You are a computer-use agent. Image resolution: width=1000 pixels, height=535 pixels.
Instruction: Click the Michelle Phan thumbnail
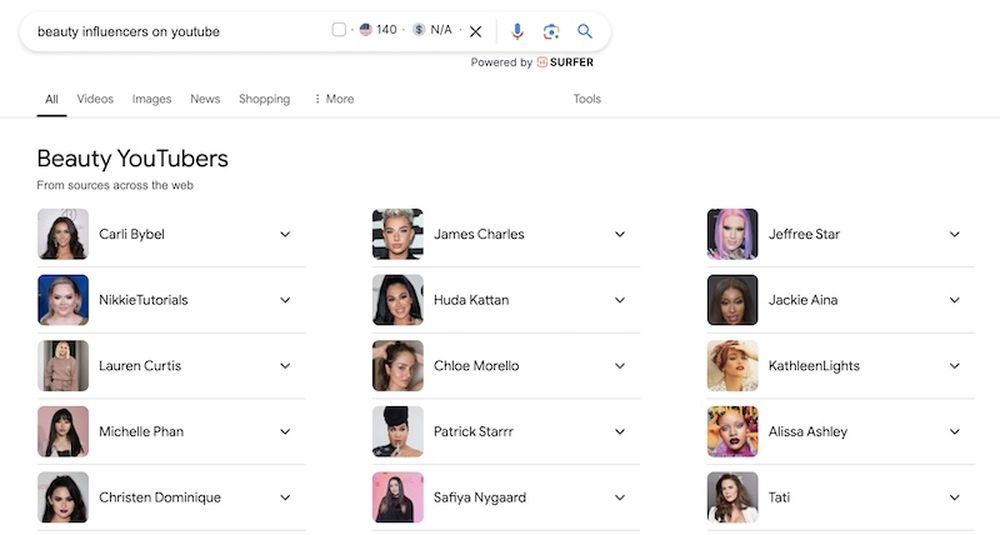[x=63, y=431]
